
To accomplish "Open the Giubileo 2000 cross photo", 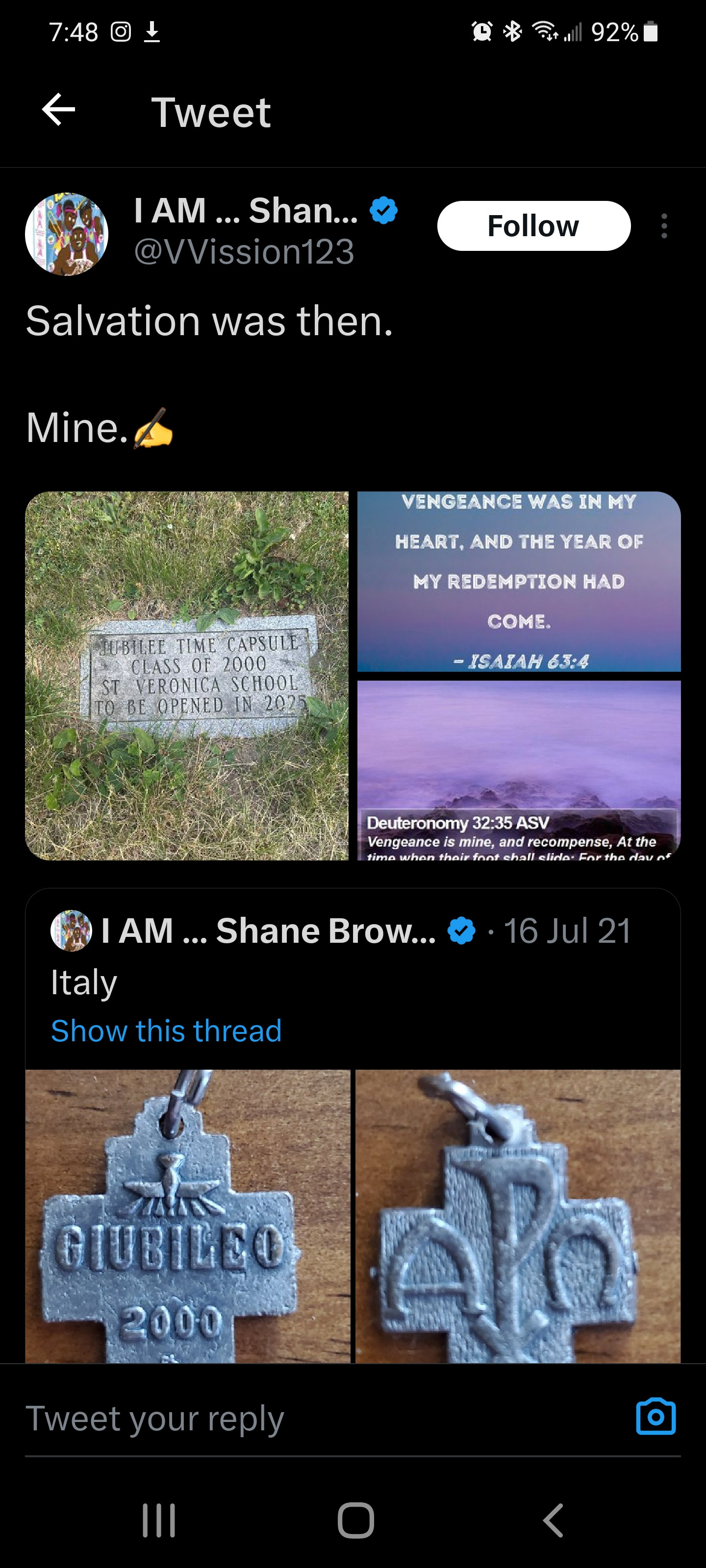I will 188,1216.
